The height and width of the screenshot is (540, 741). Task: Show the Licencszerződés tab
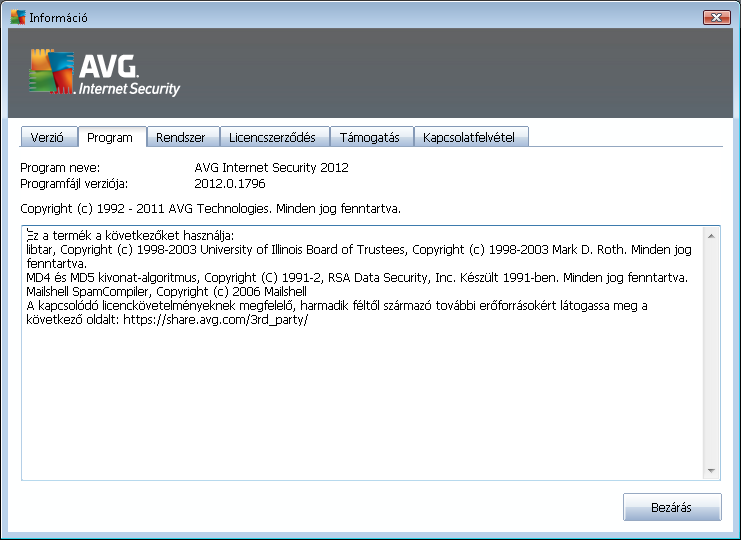(x=275, y=137)
